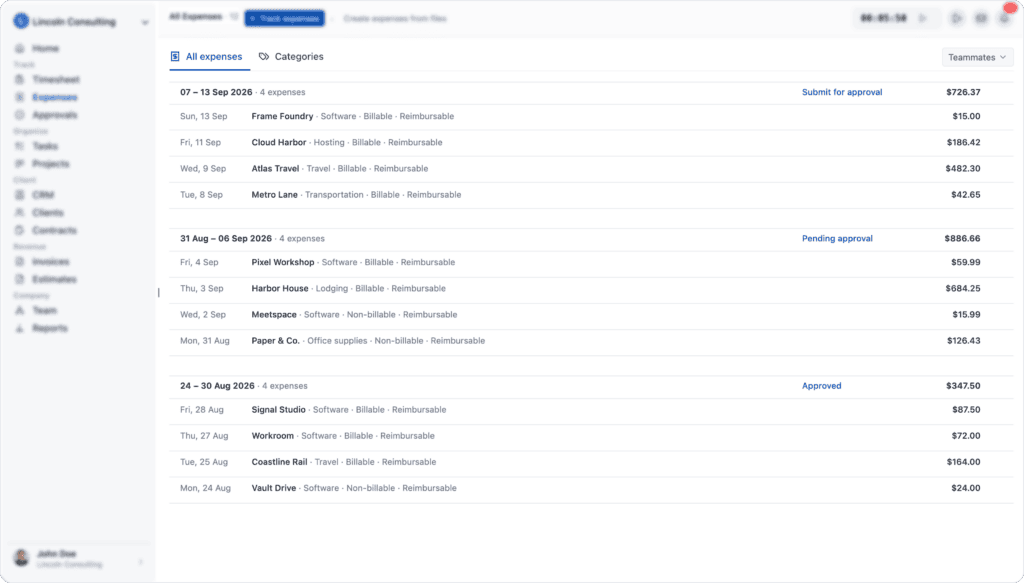The width and height of the screenshot is (1024, 583).
Task: Expand the John Doe profile menu chevron
Action: pos(141,561)
